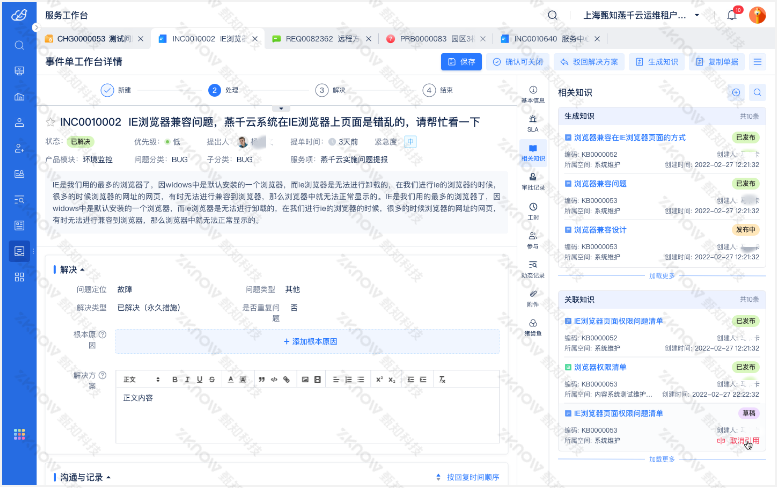The image size is (777, 488).
Task: Switch to the REQ0082362 tab
Action: [x=322, y=39]
